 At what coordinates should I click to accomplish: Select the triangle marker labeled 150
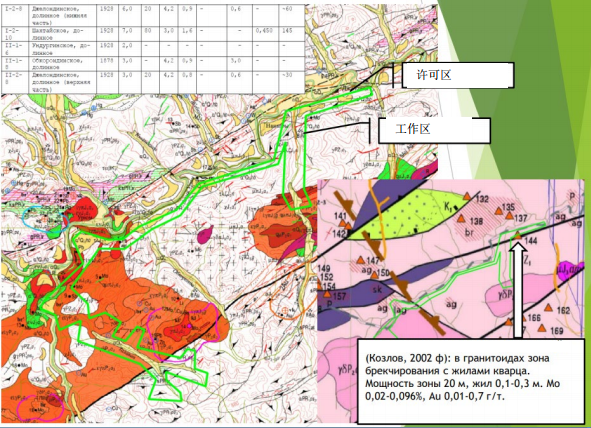(x=374, y=275)
